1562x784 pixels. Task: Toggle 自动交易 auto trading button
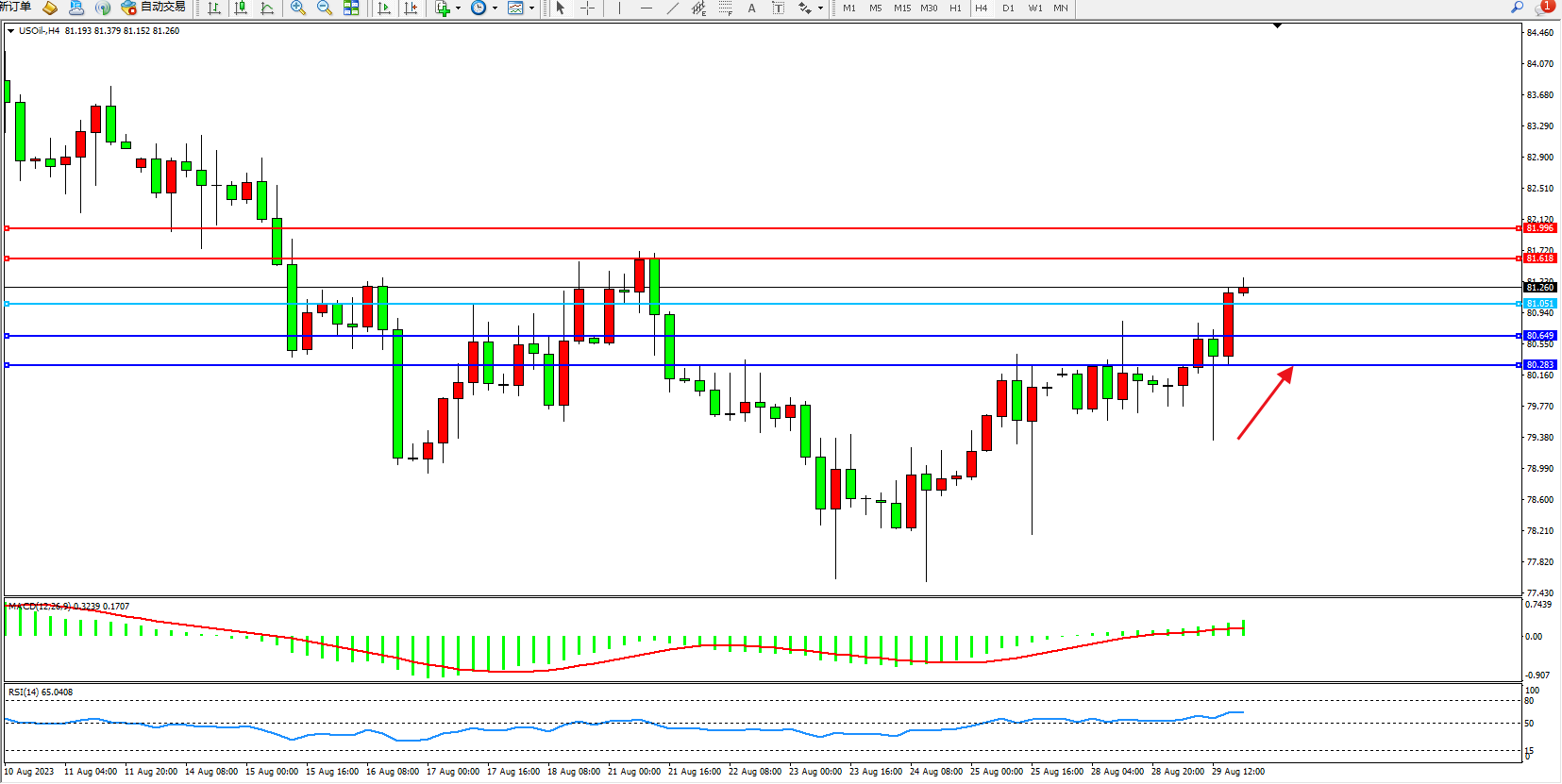154,8
